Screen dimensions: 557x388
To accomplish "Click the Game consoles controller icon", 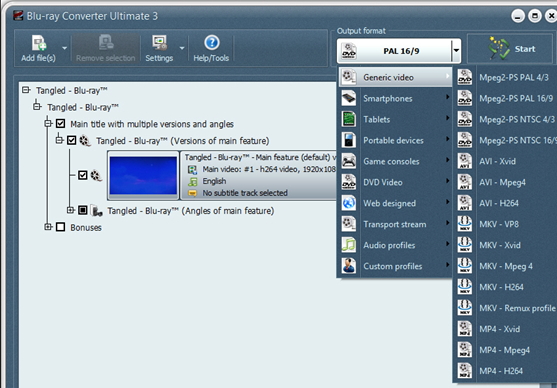I will (x=349, y=161).
